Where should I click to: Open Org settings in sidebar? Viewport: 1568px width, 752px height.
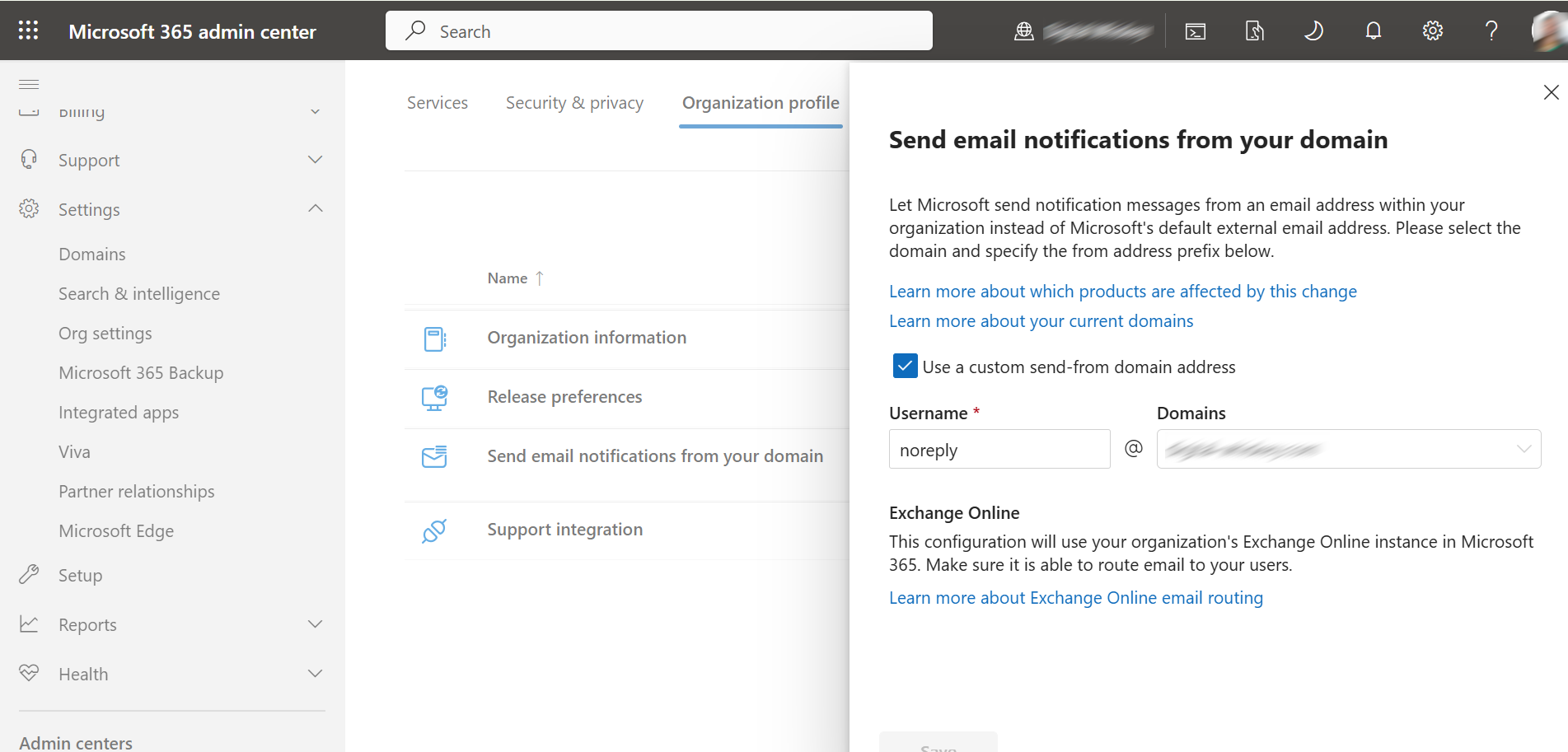(x=105, y=334)
